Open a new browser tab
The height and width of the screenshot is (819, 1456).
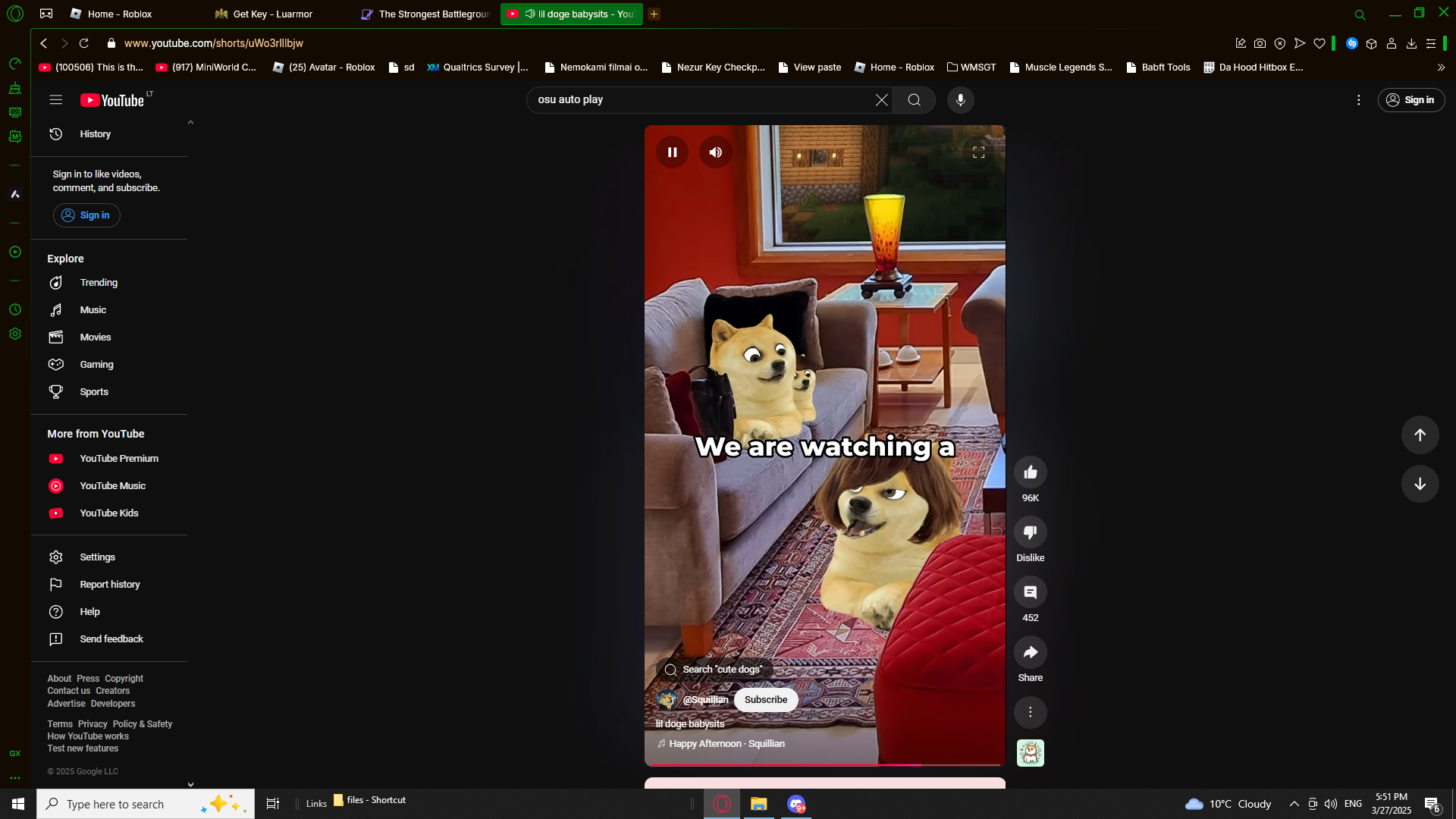coord(654,14)
